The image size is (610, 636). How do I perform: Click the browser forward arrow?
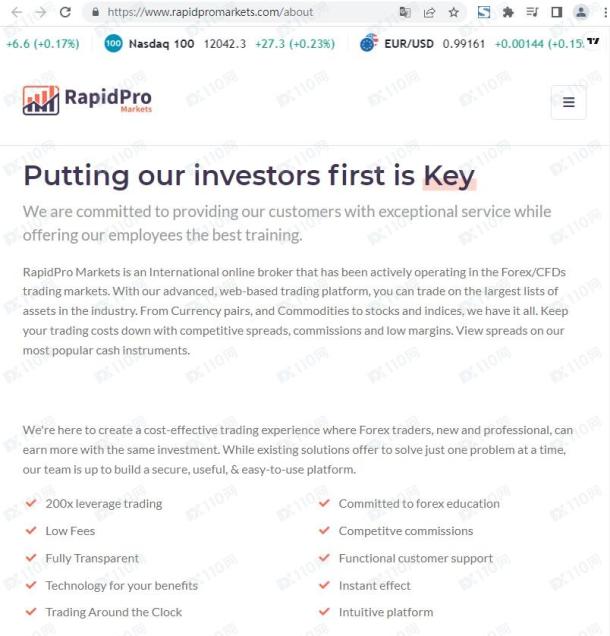tap(41, 12)
